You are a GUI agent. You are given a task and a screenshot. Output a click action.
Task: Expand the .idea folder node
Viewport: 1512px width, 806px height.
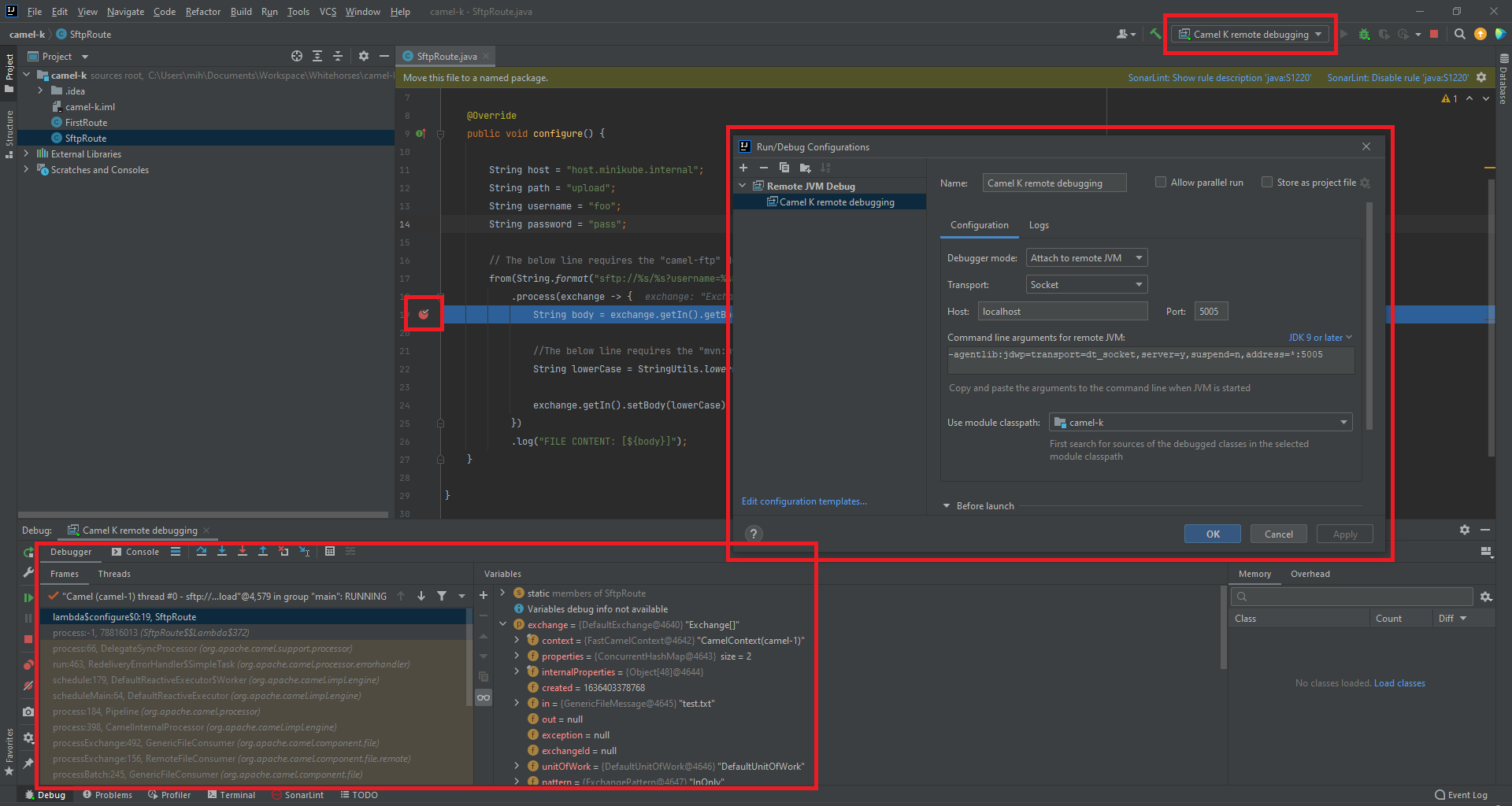(41, 91)
